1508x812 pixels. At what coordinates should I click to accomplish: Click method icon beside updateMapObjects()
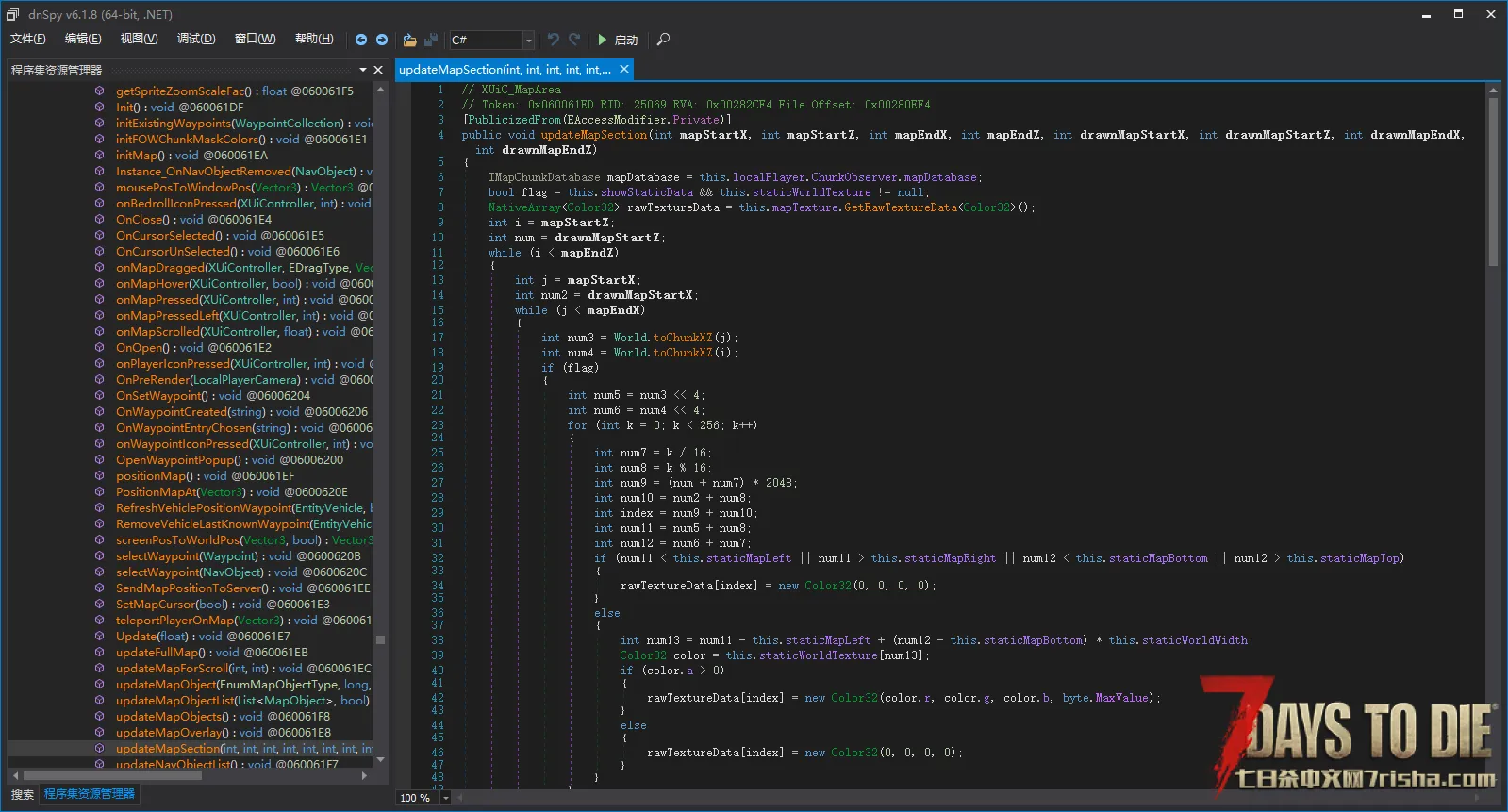point(99,716)
